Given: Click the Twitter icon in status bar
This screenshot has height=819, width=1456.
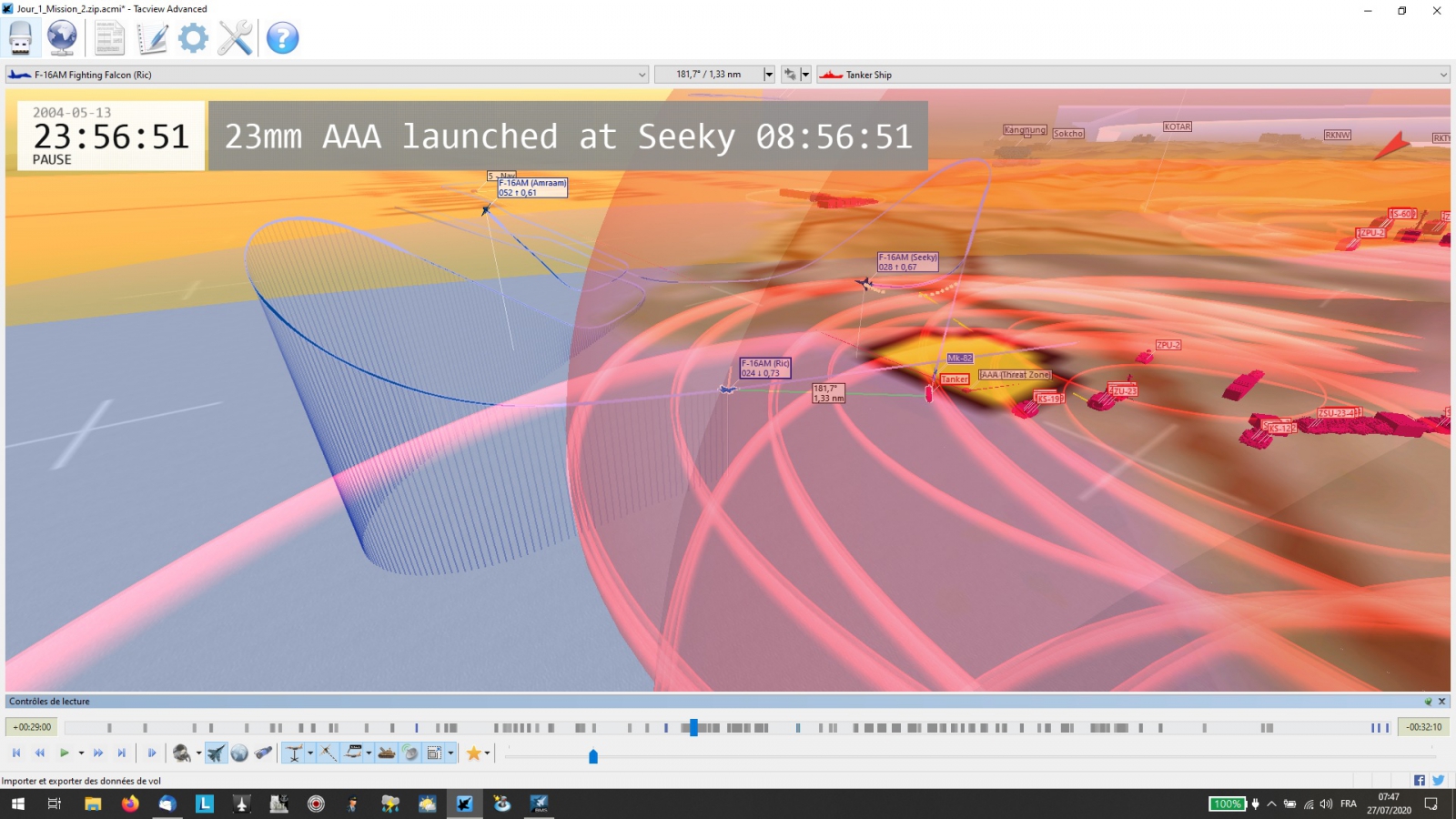Looking at the screenshot, I should 1438,780.
